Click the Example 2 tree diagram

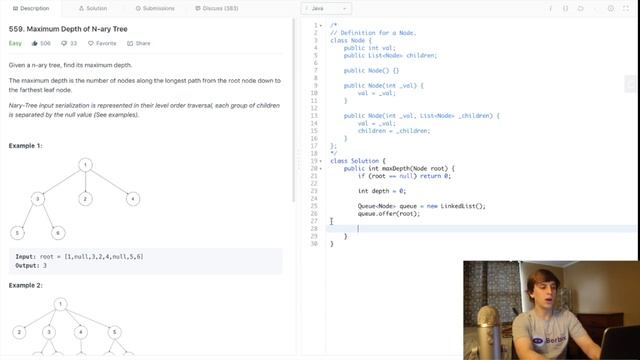[72, 326]
